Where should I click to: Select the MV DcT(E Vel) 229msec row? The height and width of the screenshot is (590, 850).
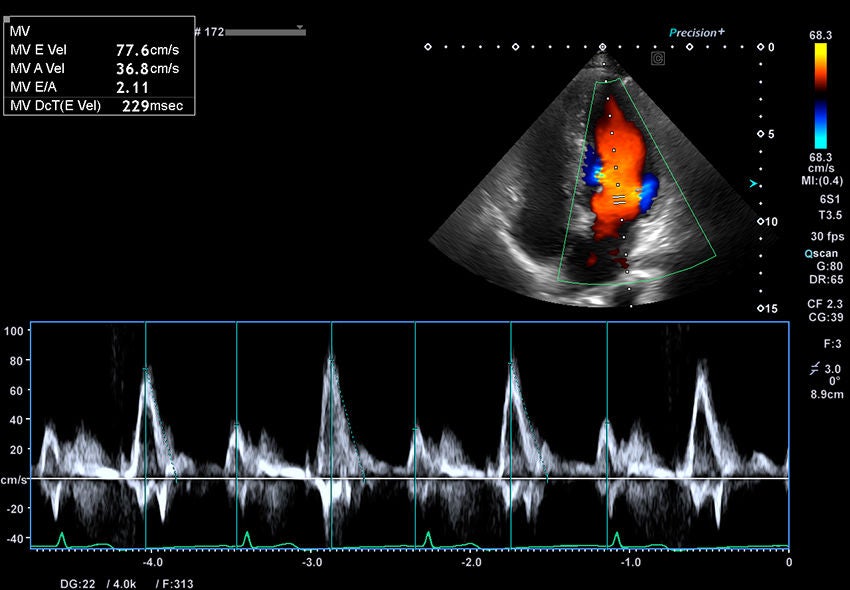coord(99,105)
